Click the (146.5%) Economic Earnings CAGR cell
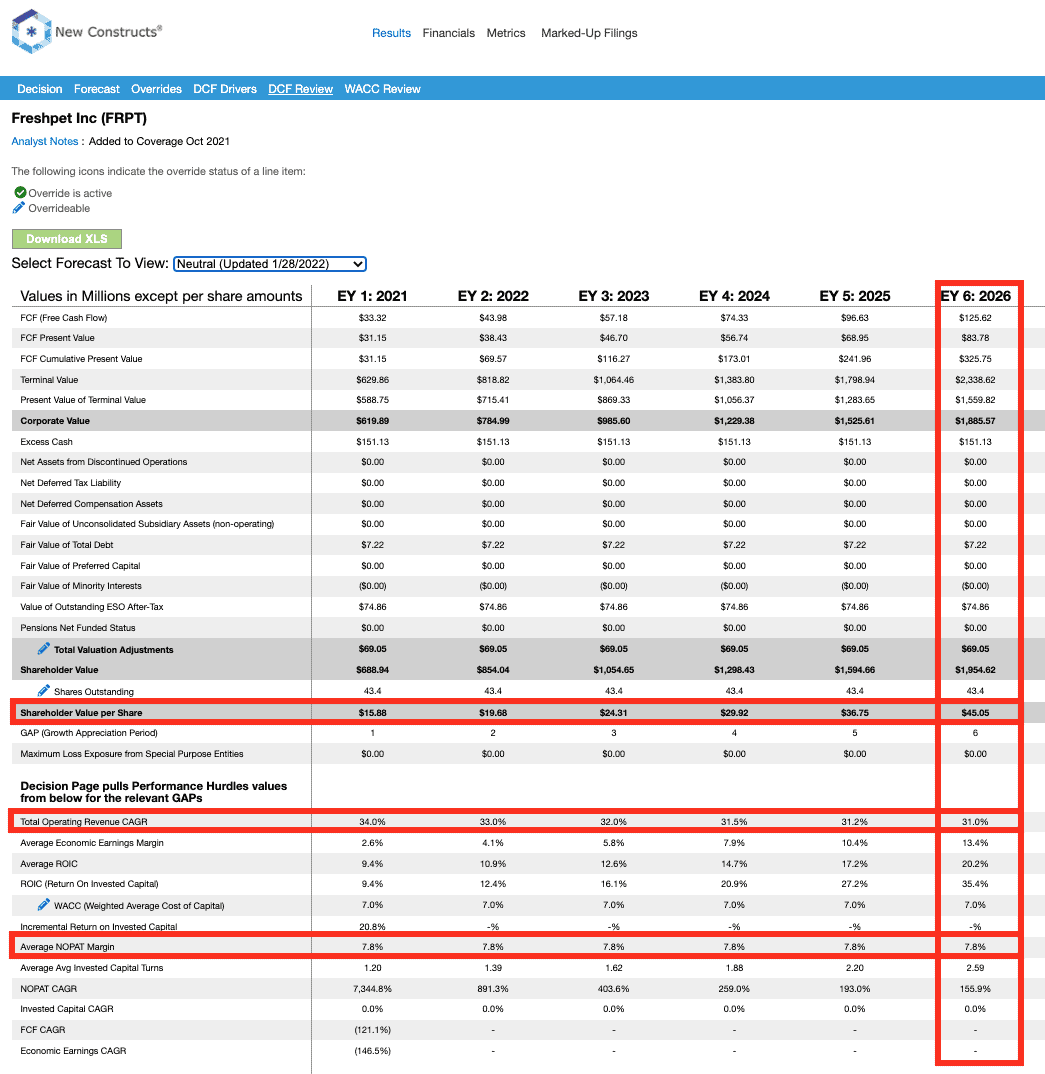The width and height of the screenshot is (1045, 1074). [x=373, y=1051]
